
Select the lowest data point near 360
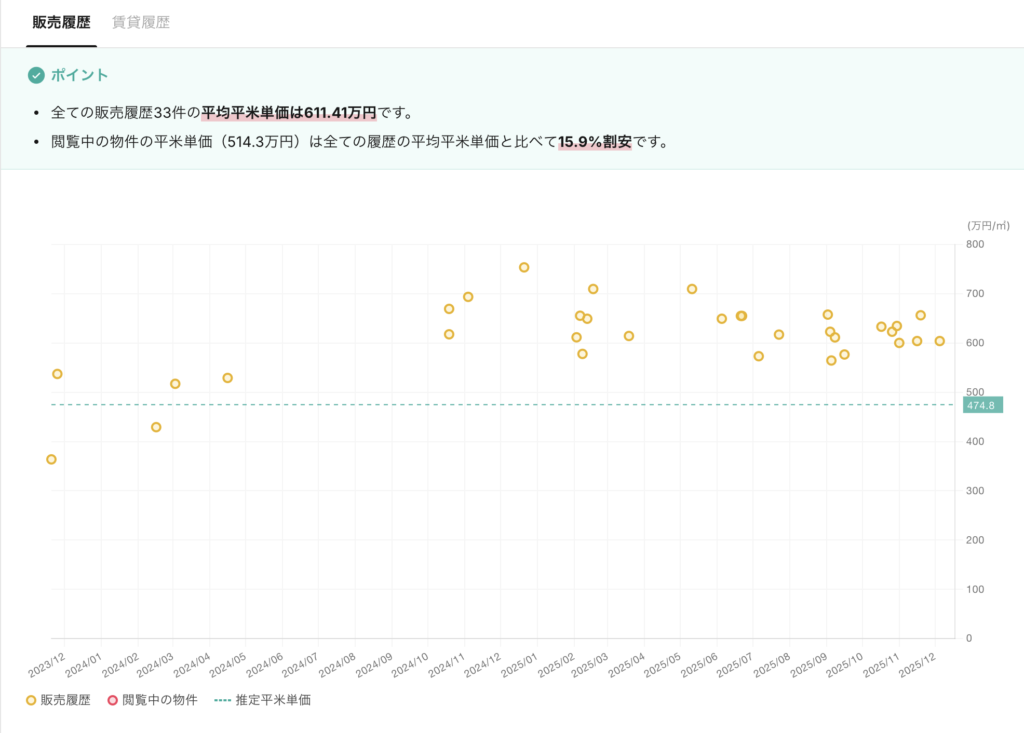(51, 459)
